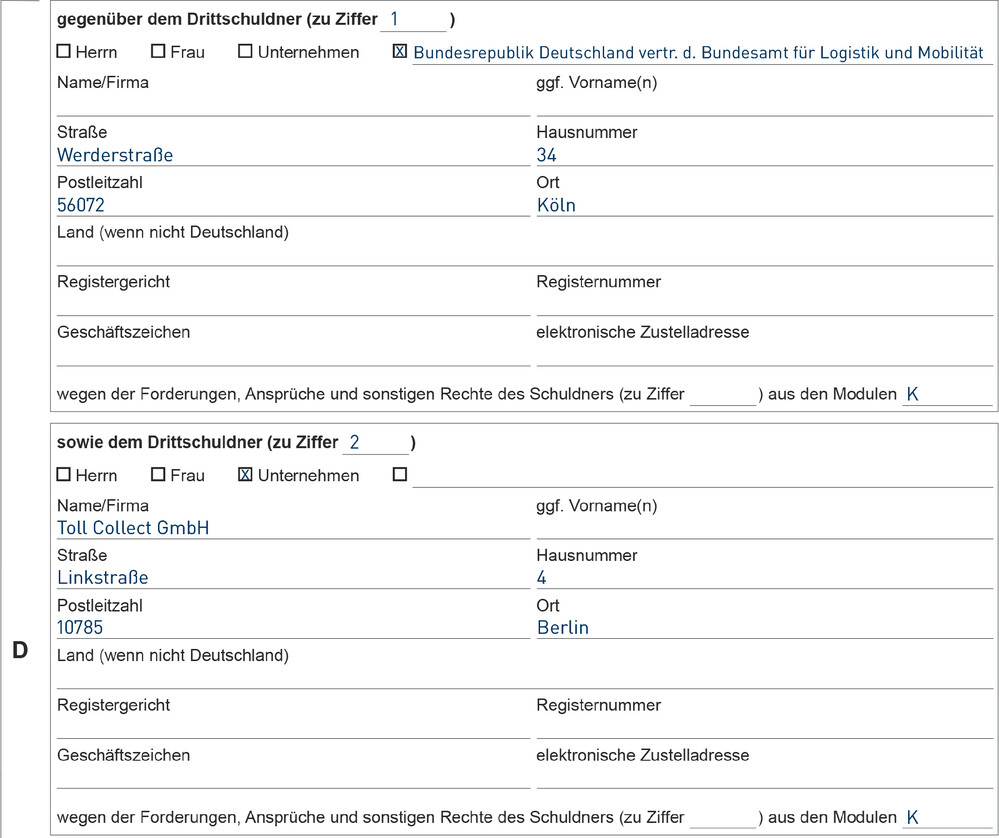Click the Postleitzahl field showing 10785

292,628
